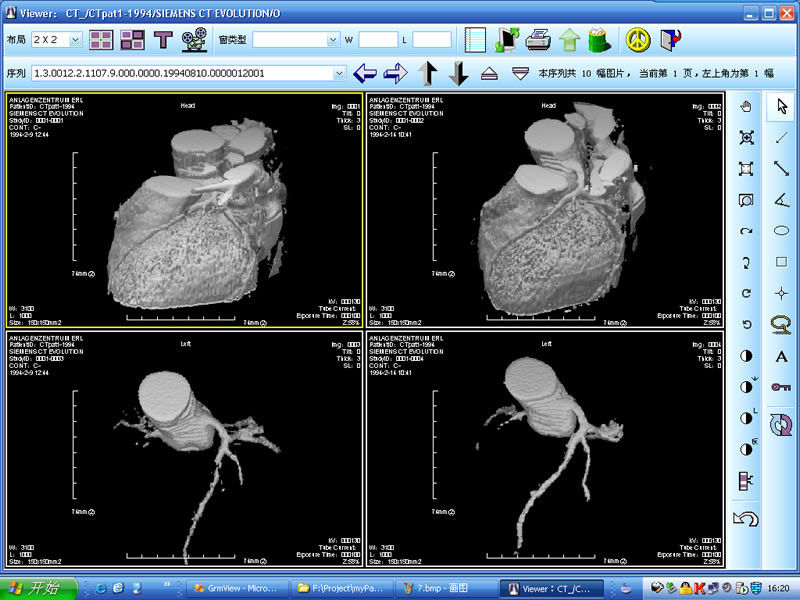Select the rectangle ROI tool
This screenshot has width=800, height=600.
(x=781, y=262)
